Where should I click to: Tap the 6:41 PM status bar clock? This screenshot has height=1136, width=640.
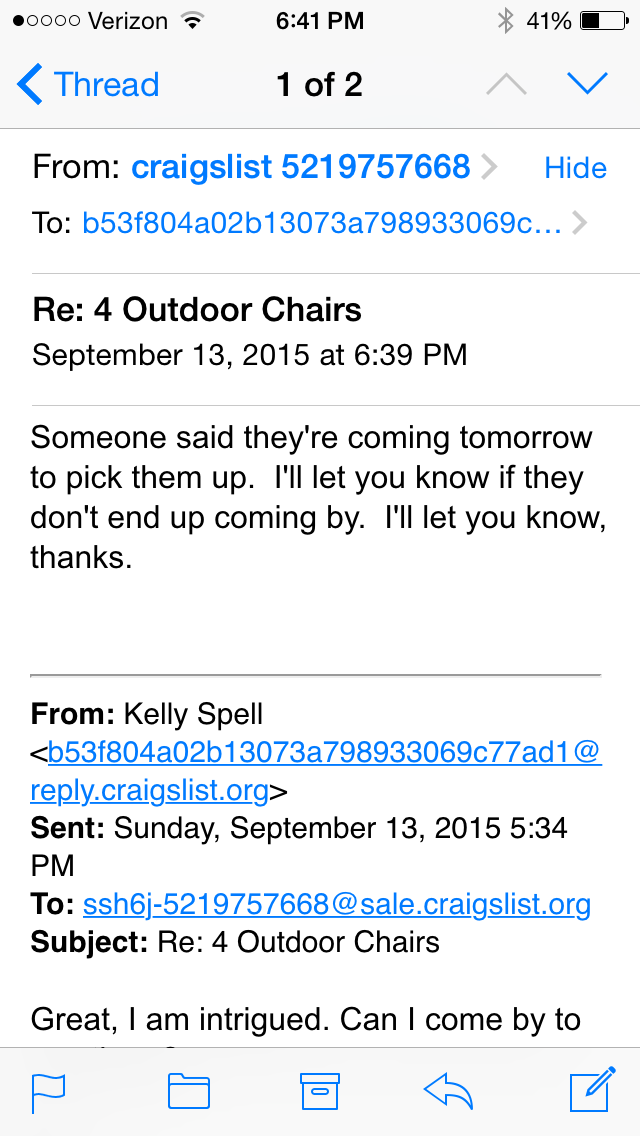coord(320,21)
